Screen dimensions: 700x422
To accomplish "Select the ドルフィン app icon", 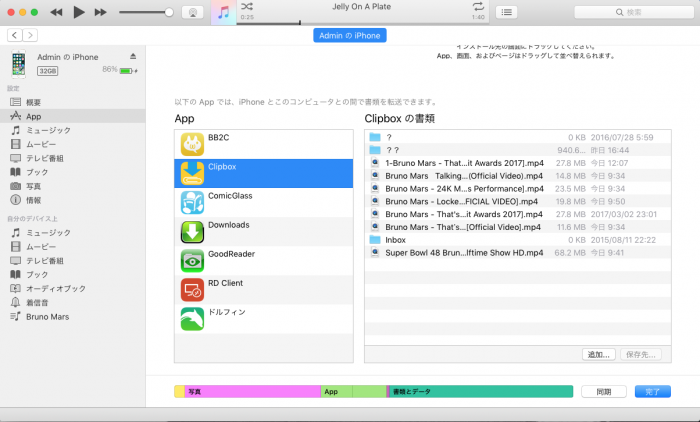I will 192,319.
